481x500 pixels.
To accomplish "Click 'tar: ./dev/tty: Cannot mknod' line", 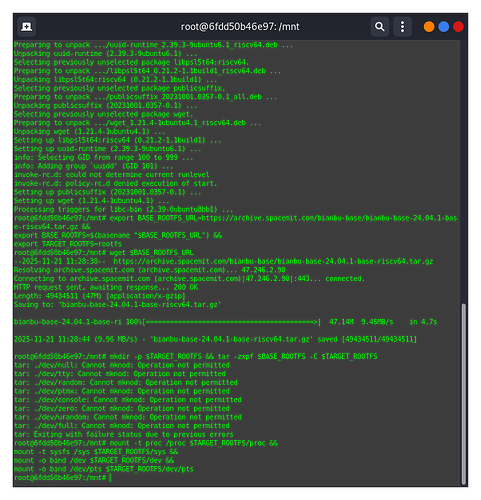I will 120,374.
